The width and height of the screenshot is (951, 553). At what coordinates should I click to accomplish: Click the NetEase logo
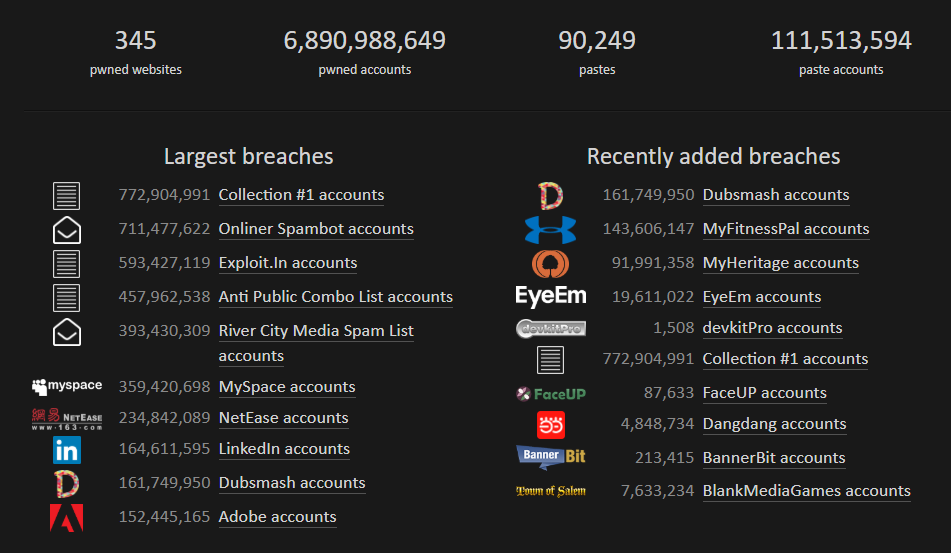pyautogui.click(x=67, y=419)
